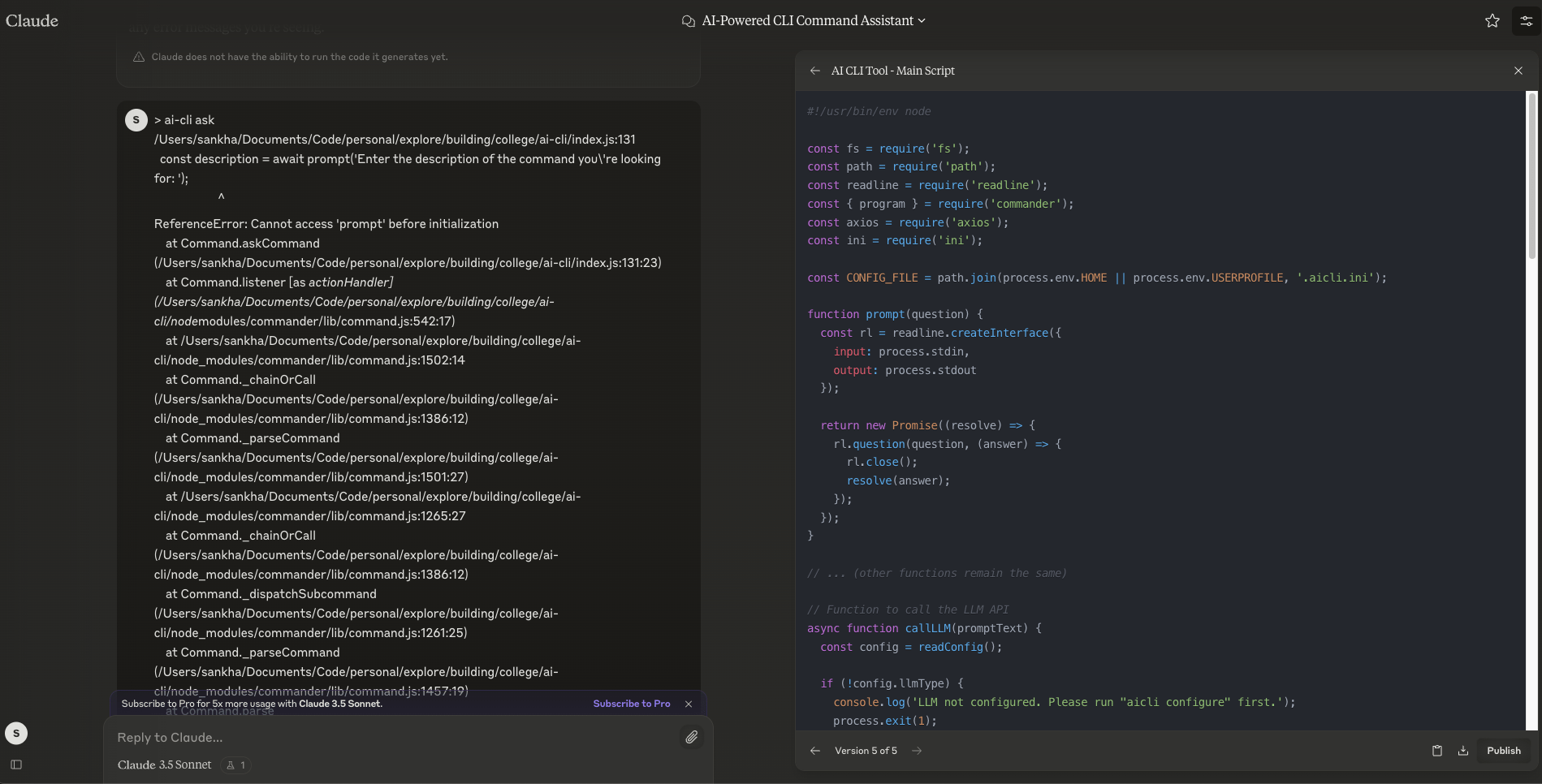This screenshot has width=1542, height=784.
Task: Click the shebang '#!/usr/bin/env node' line
Action: click(x=869, y=111)
